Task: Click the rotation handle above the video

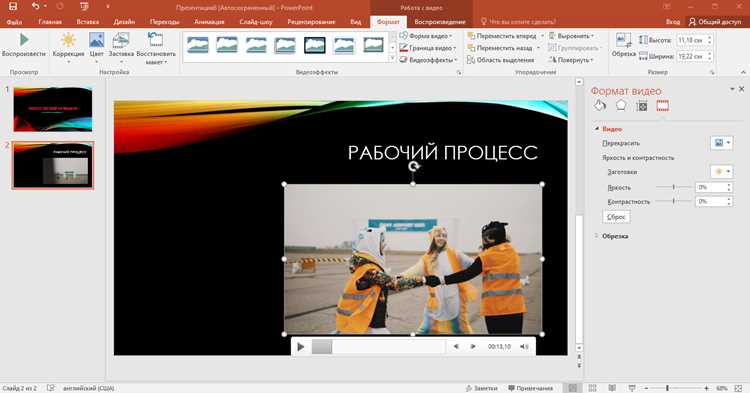Action: 414,166
